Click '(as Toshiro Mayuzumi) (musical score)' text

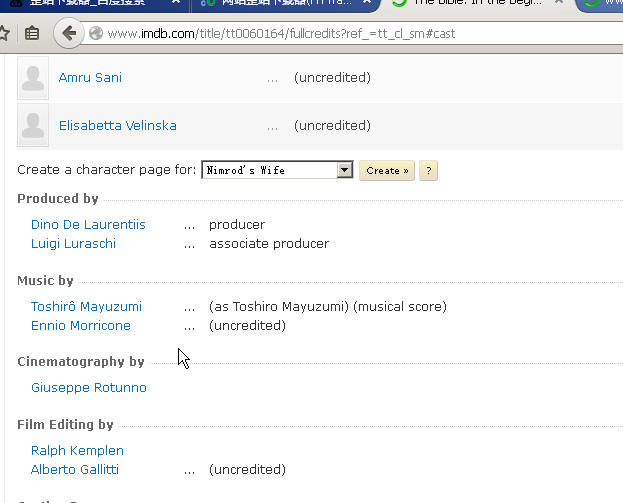(x=328, y=307)
